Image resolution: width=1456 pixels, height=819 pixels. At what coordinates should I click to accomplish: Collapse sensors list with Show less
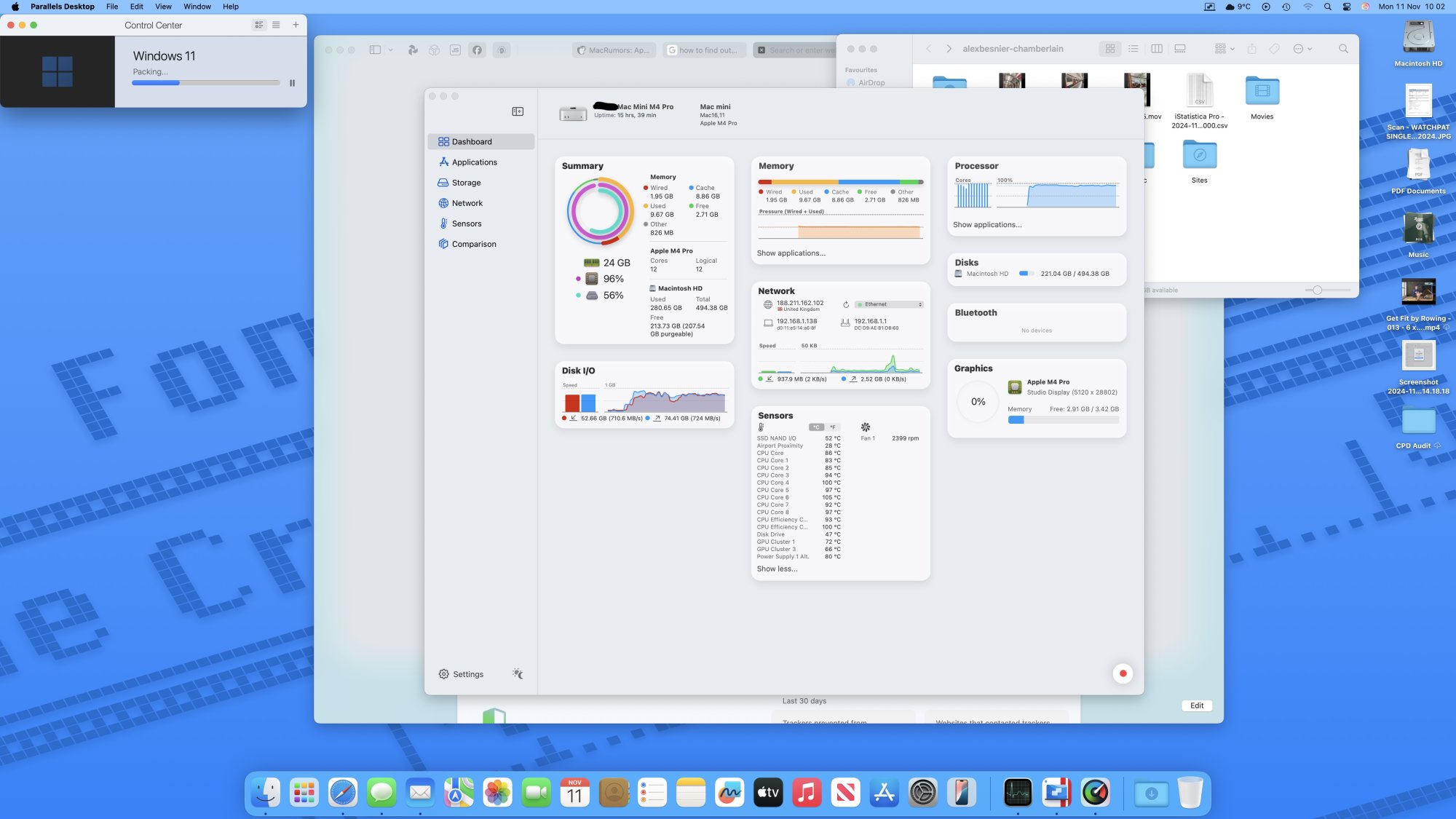[x=777, y=569]
